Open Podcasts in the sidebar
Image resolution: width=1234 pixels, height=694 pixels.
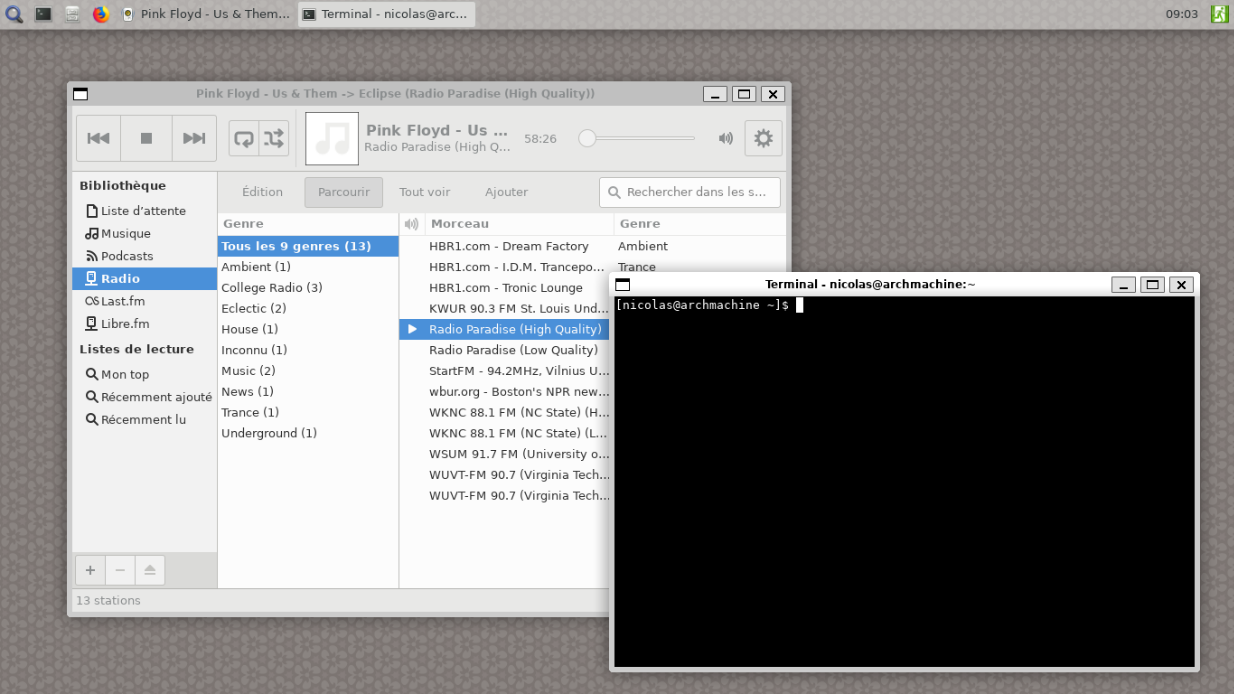144,256
